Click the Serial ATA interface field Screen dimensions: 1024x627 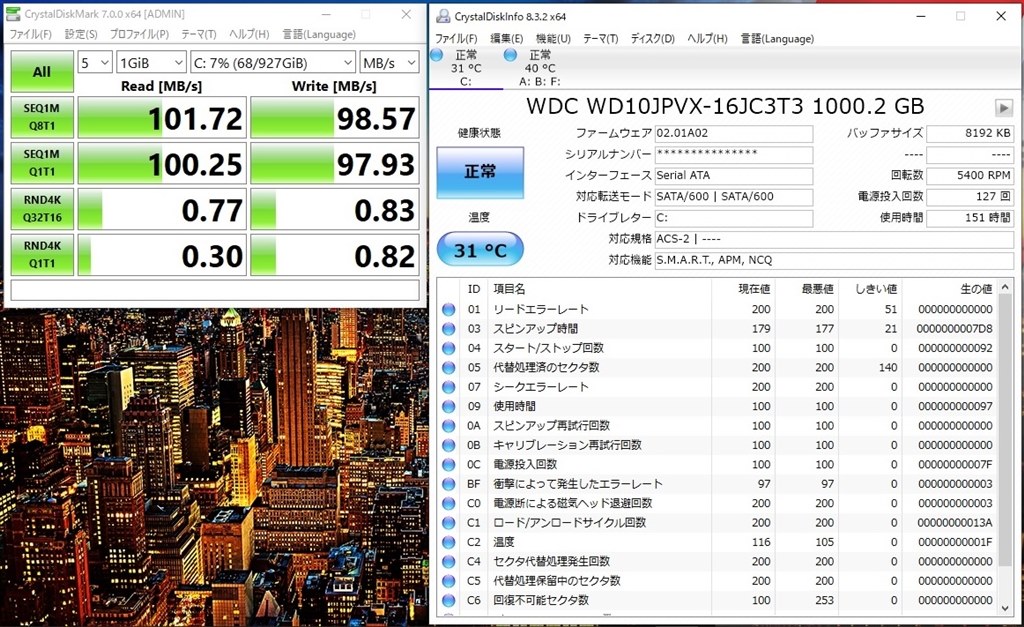(x=734, y=176)
